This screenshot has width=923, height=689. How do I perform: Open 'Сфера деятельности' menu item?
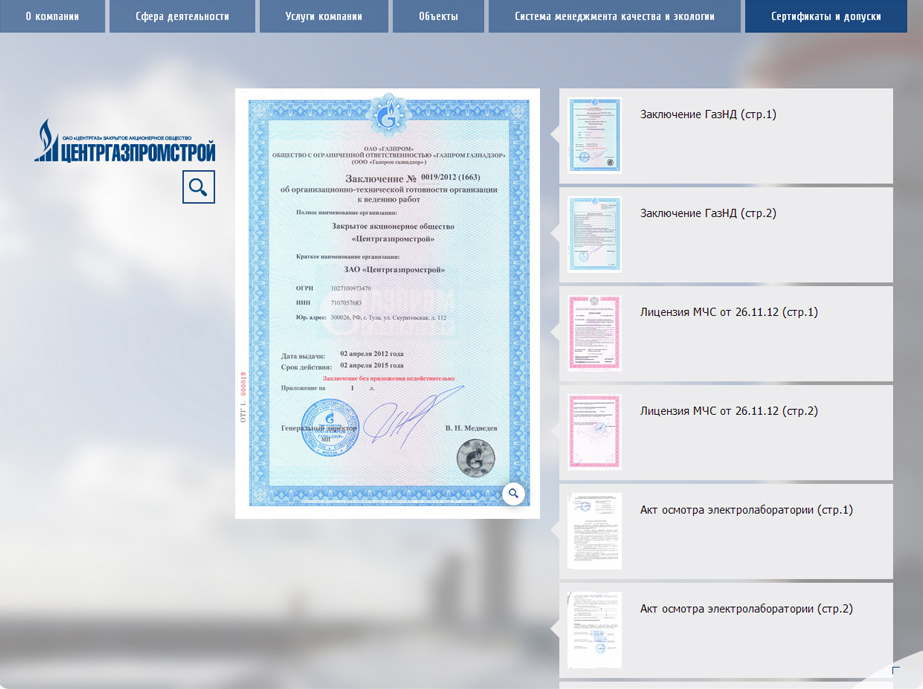[182, 16]
